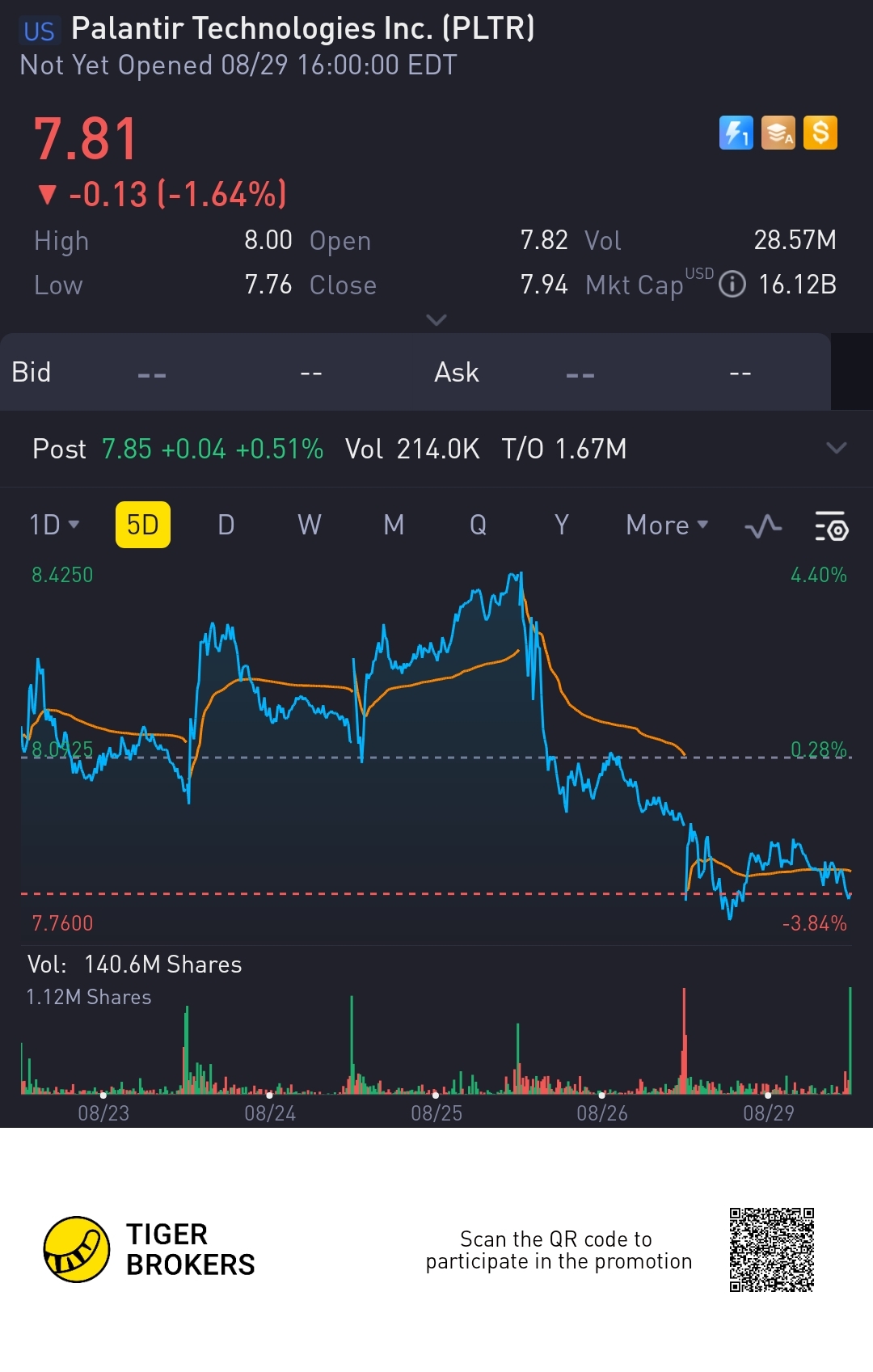Switch to the W weekly chart tab
The image size is (873, 1372).
(310, 525)
